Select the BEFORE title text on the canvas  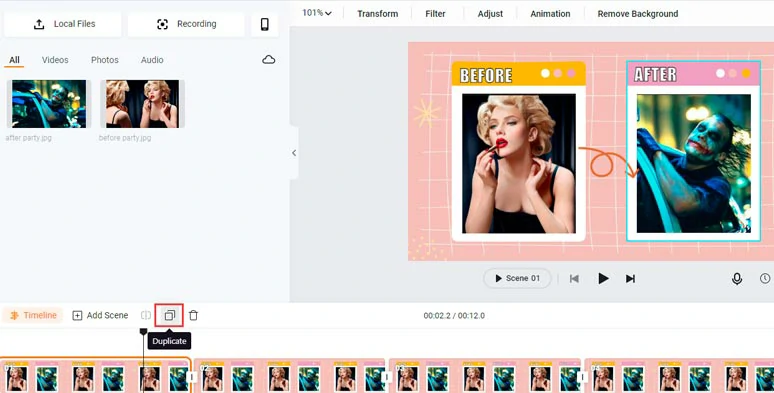[486, 76]
